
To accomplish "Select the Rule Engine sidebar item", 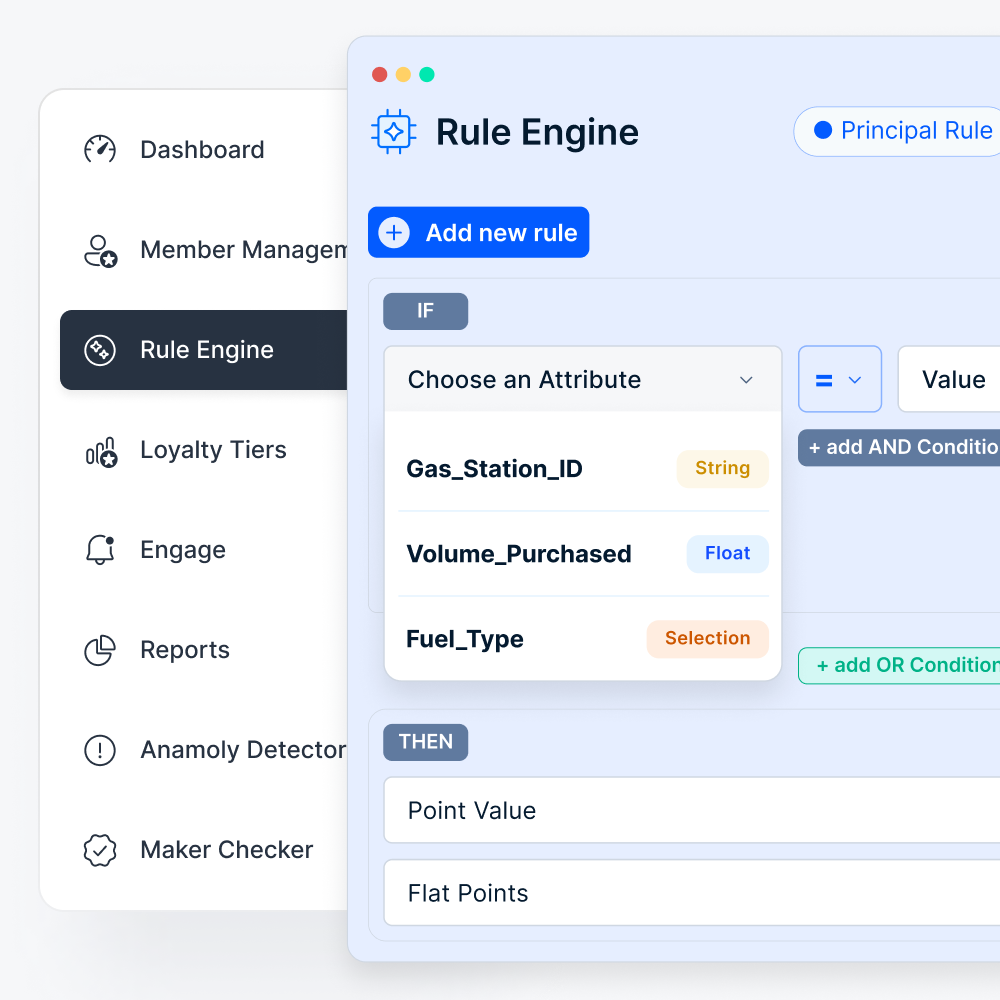I will 204,350.
